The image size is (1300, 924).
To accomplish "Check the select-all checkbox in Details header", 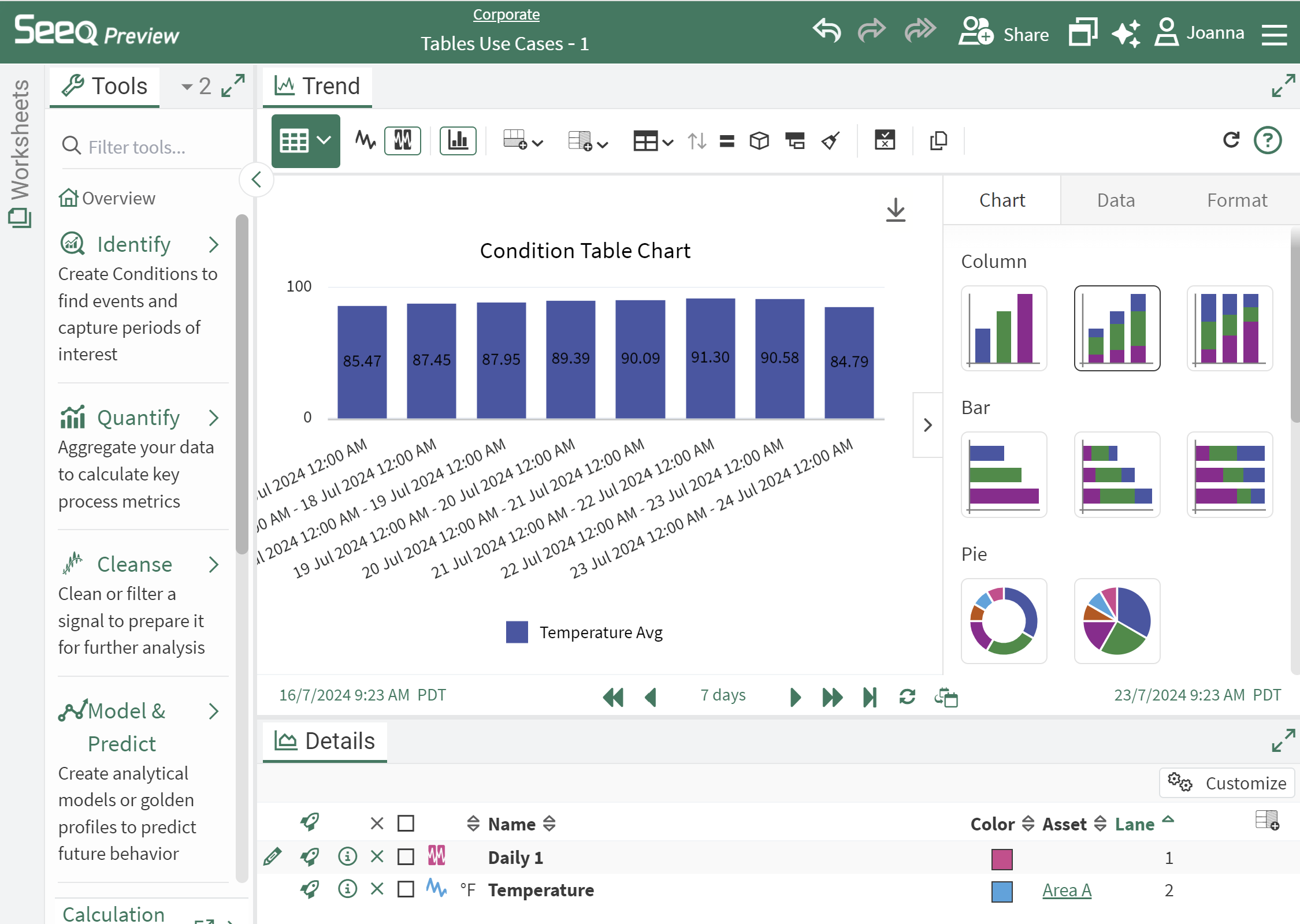I will (406, 823).
